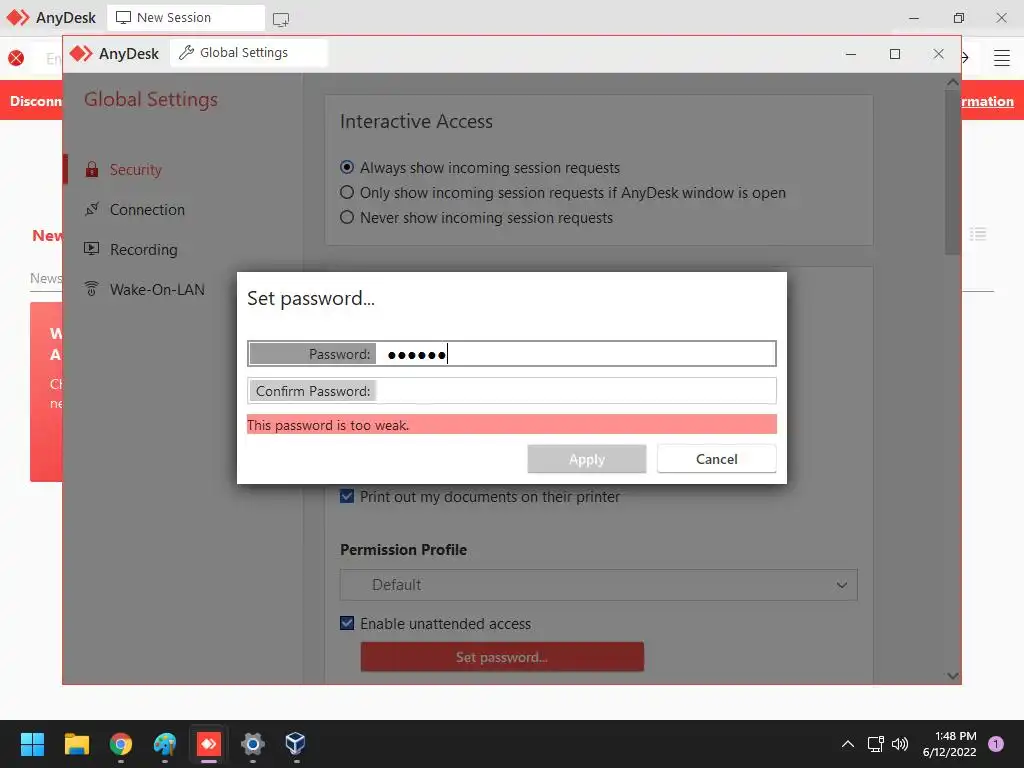Open the Windows Start menu
The height and width of the screenshot is (768, 1024).
click(x=32, y=744)
